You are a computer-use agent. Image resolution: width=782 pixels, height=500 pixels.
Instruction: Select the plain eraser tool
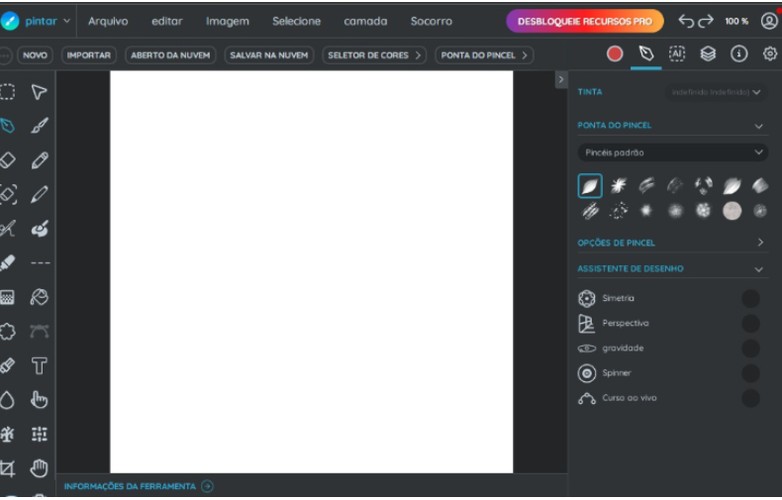(x=7, y=160)
